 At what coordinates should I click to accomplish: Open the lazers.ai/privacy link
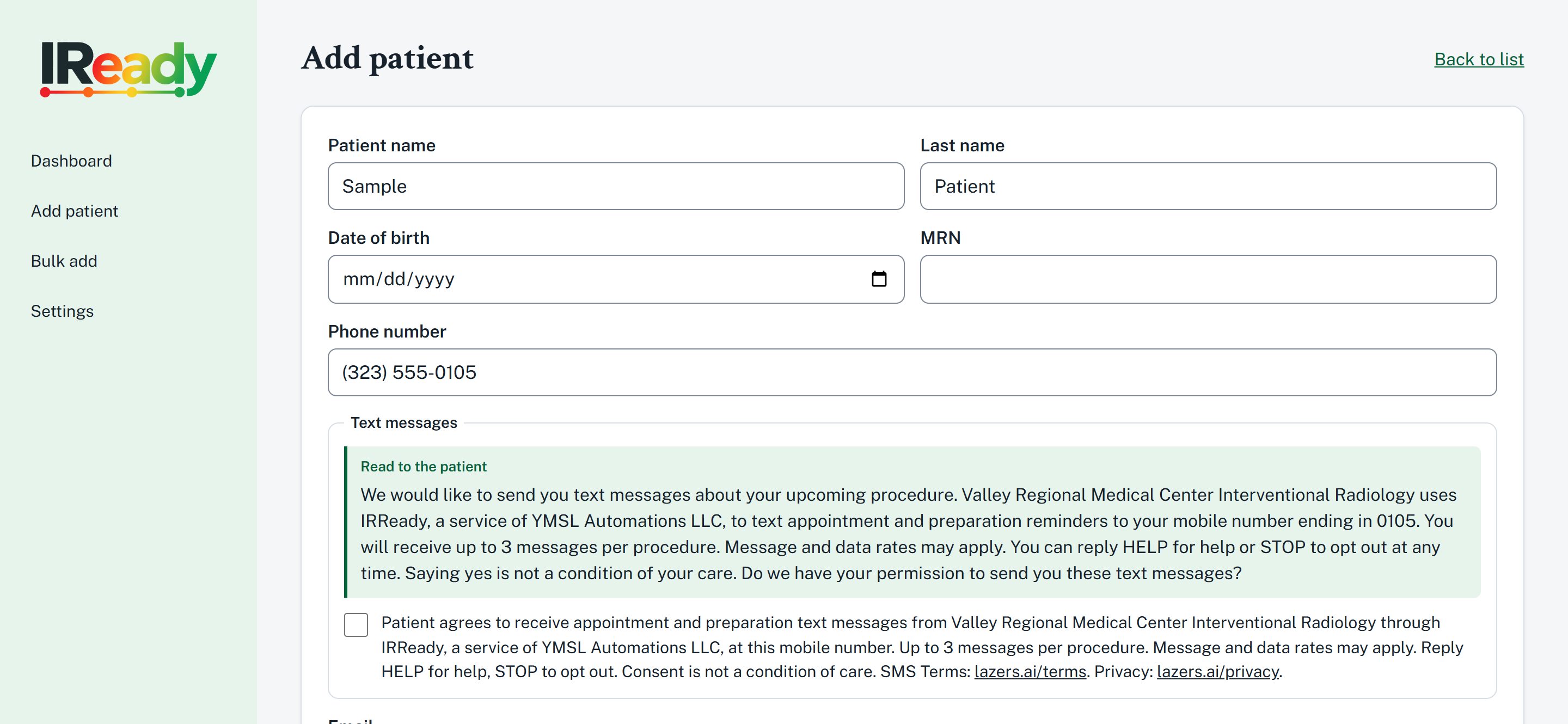coord(1217,672)
